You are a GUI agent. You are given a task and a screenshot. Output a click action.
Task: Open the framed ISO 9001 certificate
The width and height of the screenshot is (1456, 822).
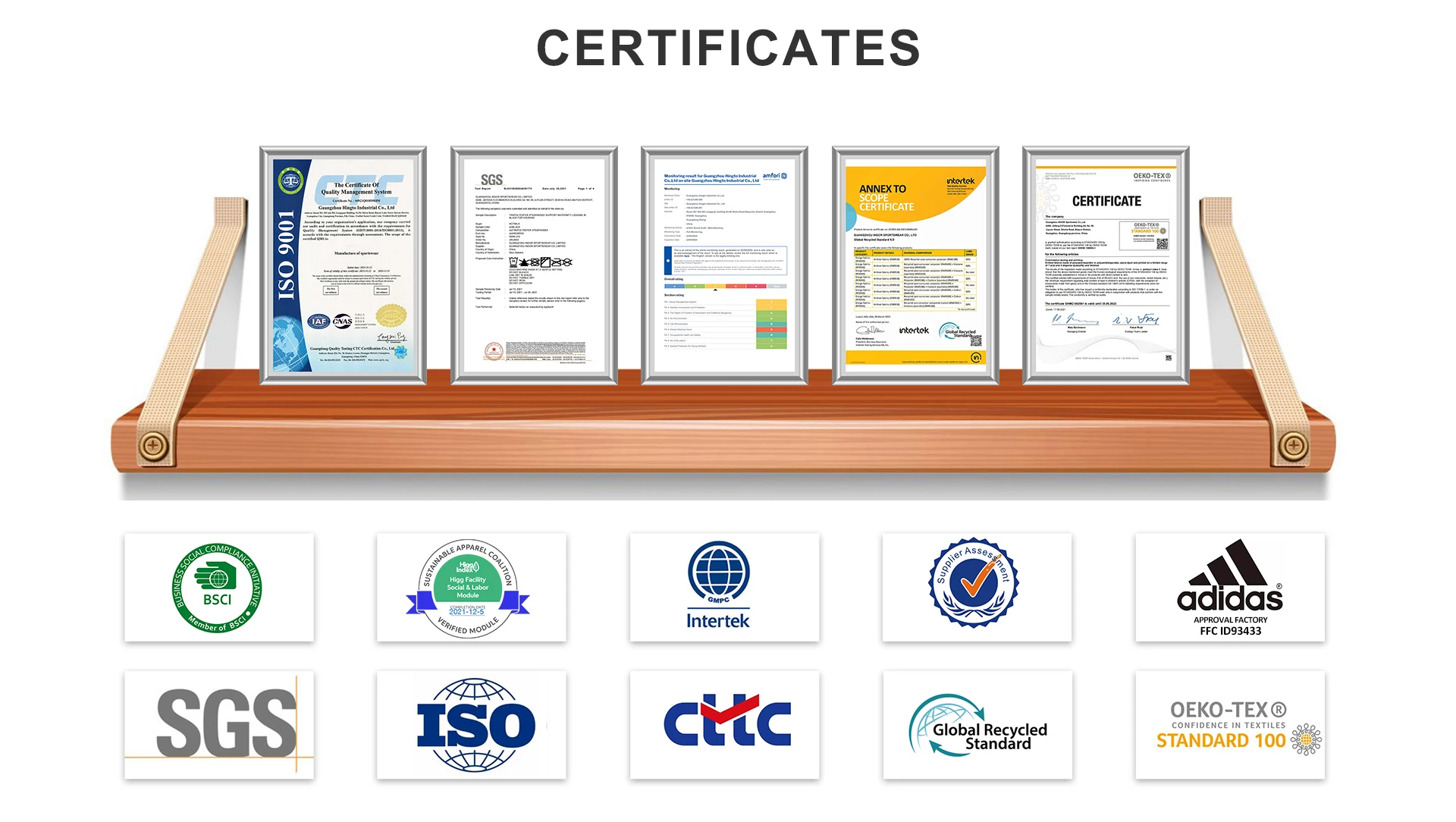[x=344, y=265]
